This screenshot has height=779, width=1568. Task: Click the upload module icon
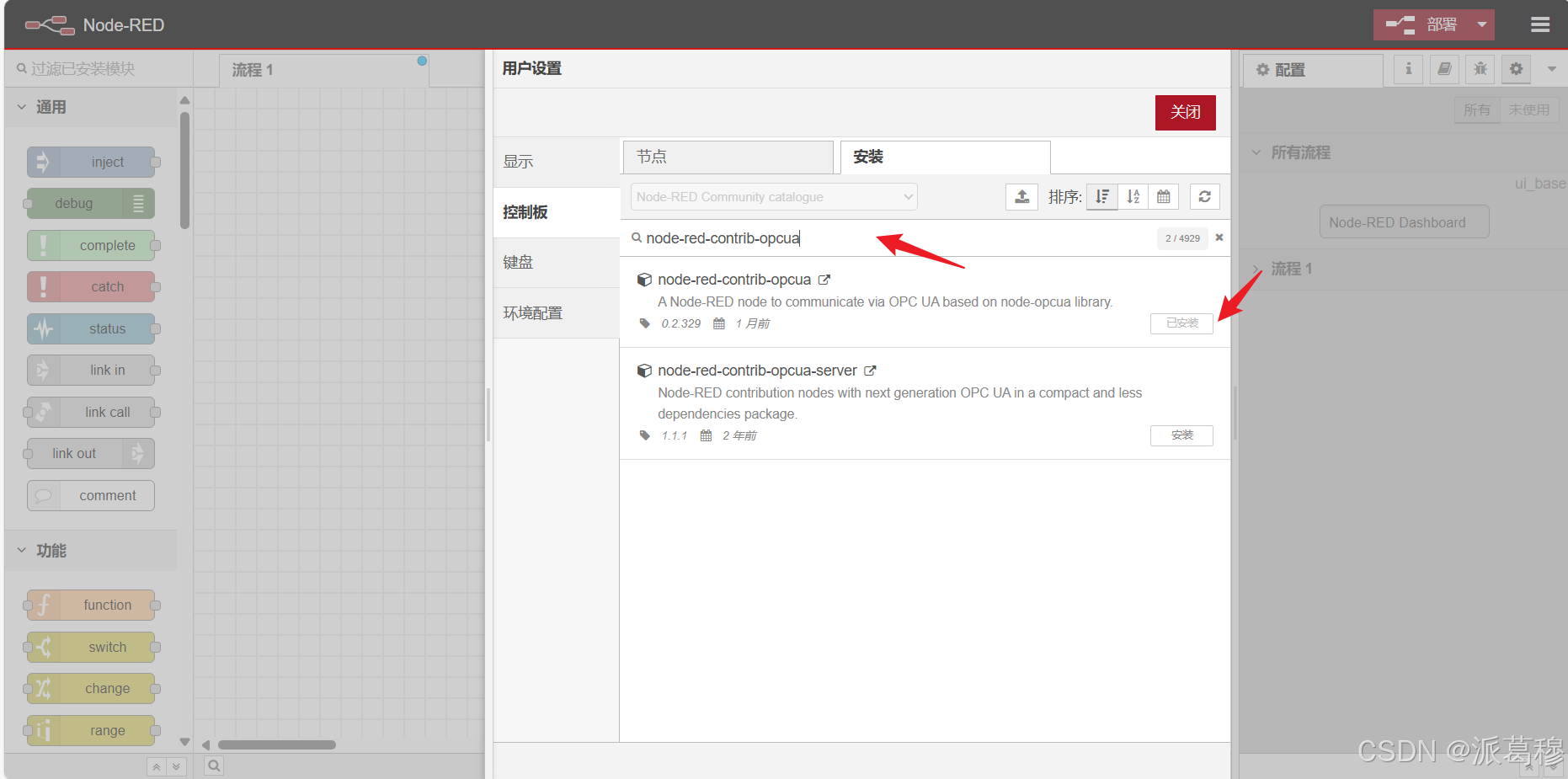[x=1021, y=197]
